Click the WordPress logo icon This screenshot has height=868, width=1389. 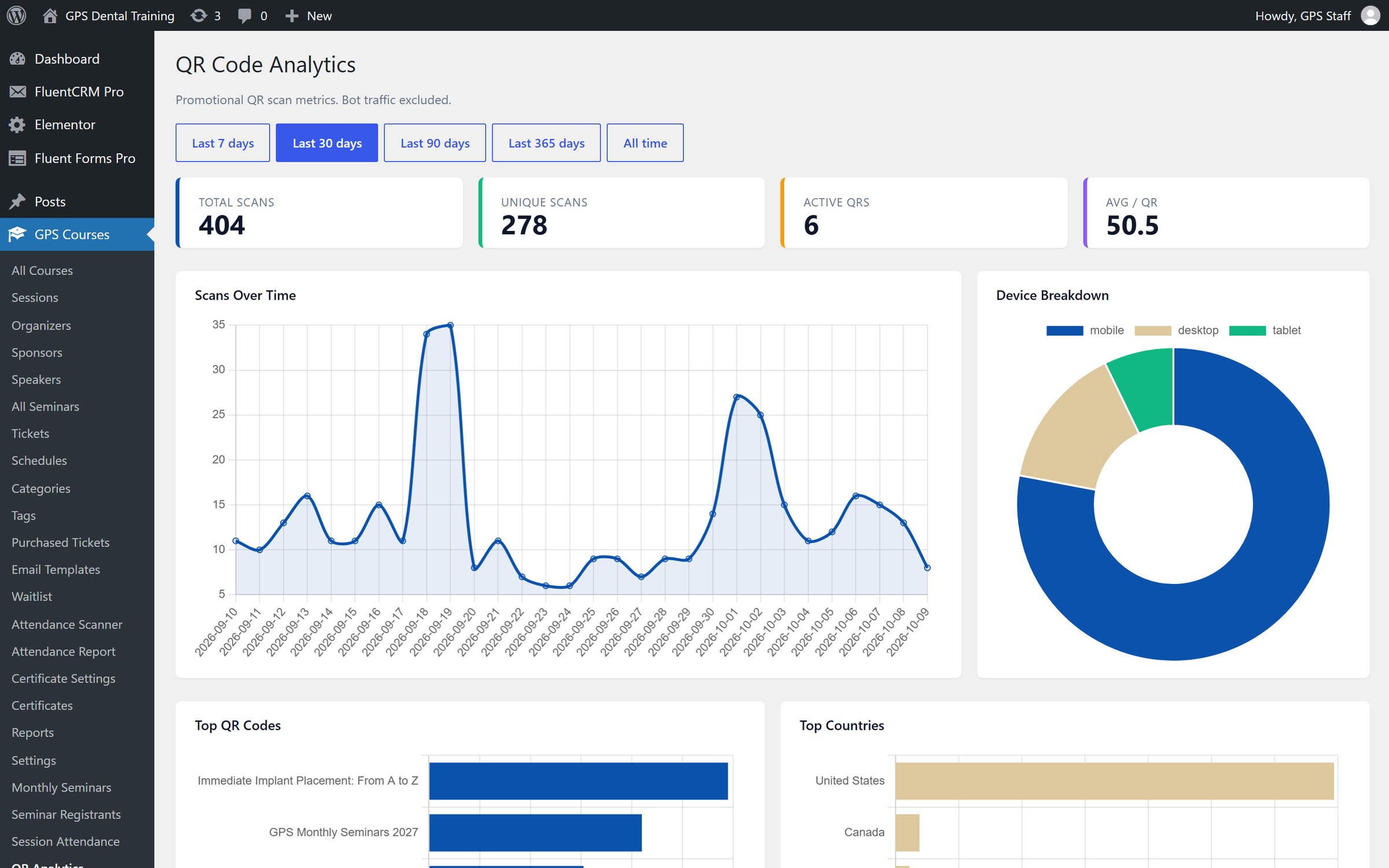click(x=17, y=16)
